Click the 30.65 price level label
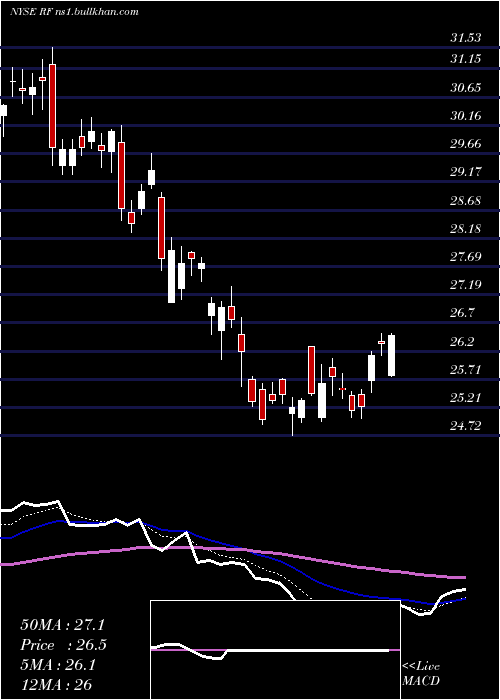 [x=466, y=88]
